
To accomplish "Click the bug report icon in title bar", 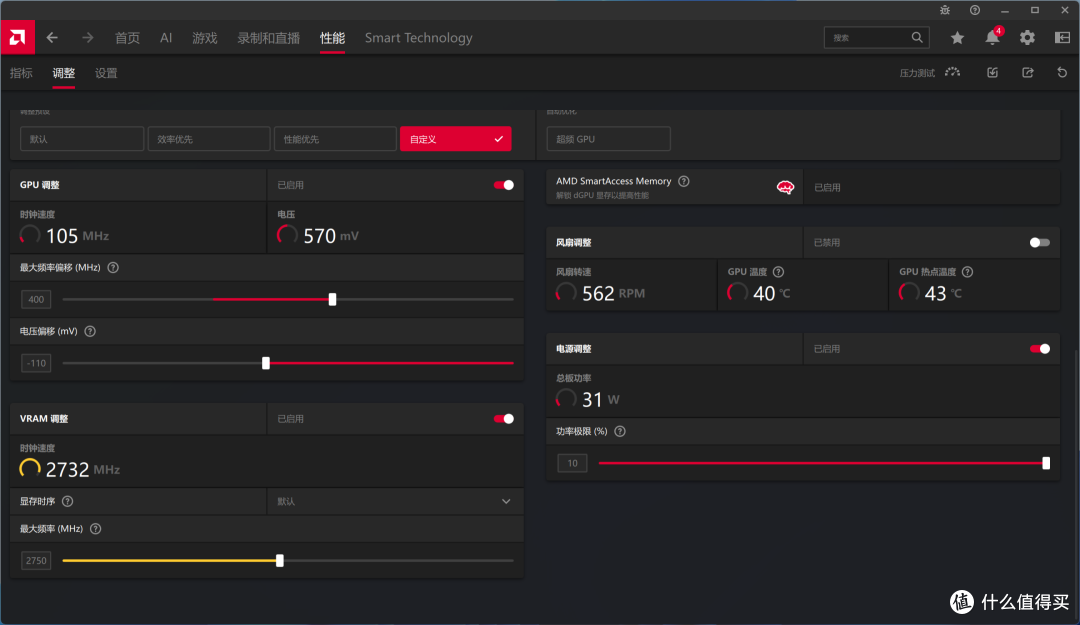I will [945, 10].
